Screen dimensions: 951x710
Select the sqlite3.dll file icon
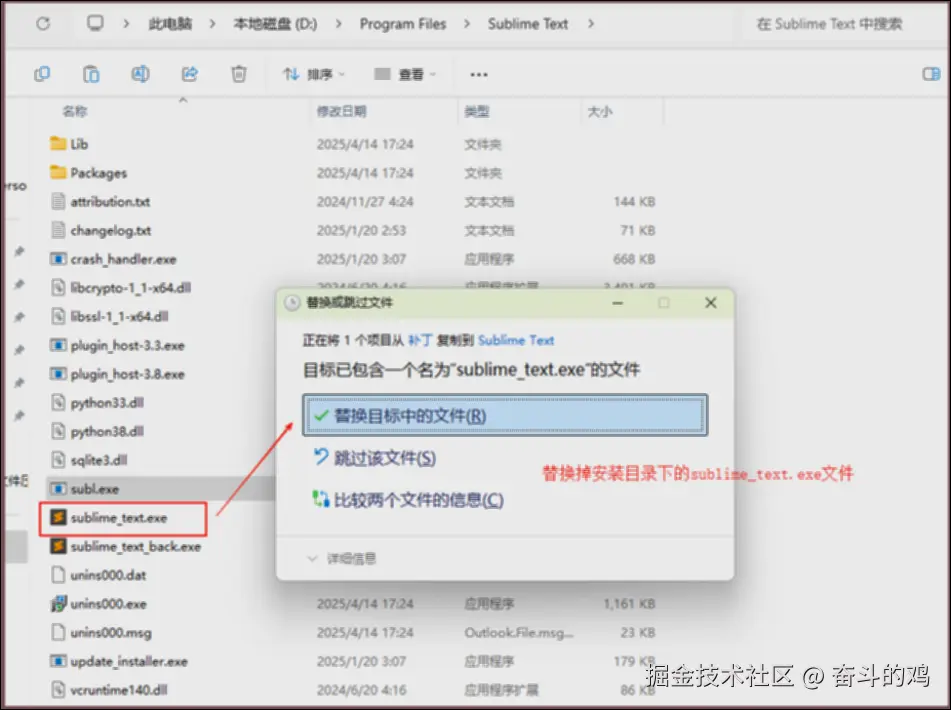58,460
